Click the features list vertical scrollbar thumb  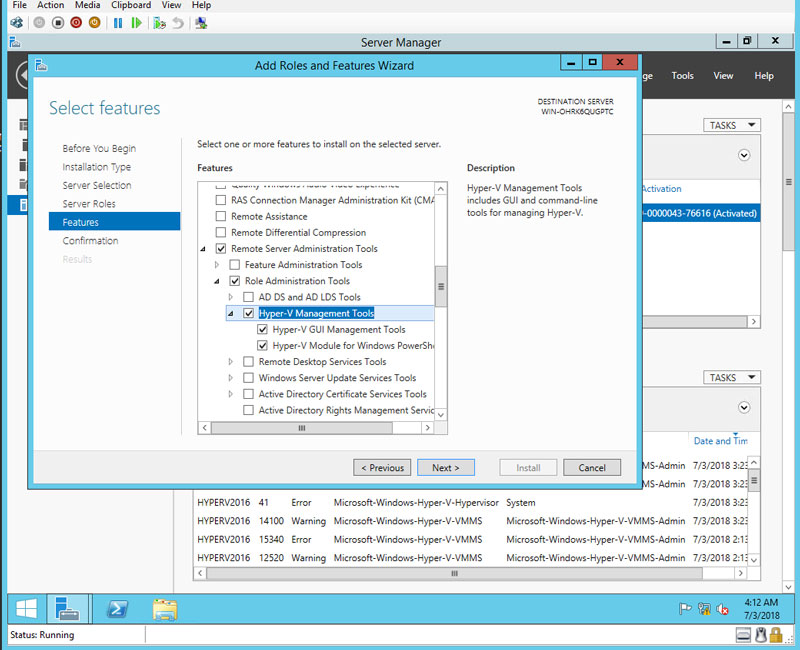[441, 286]
